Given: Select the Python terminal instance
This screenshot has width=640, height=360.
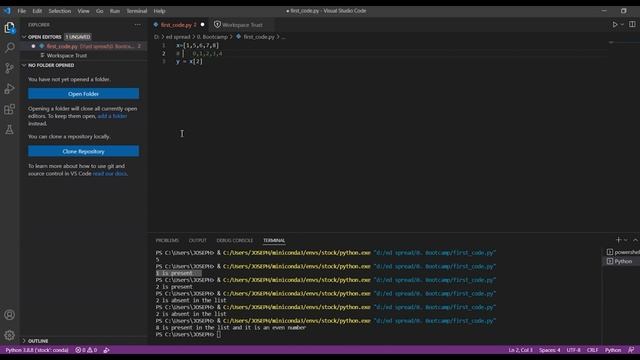Looking at the screenshot, I should pos(622,261).
